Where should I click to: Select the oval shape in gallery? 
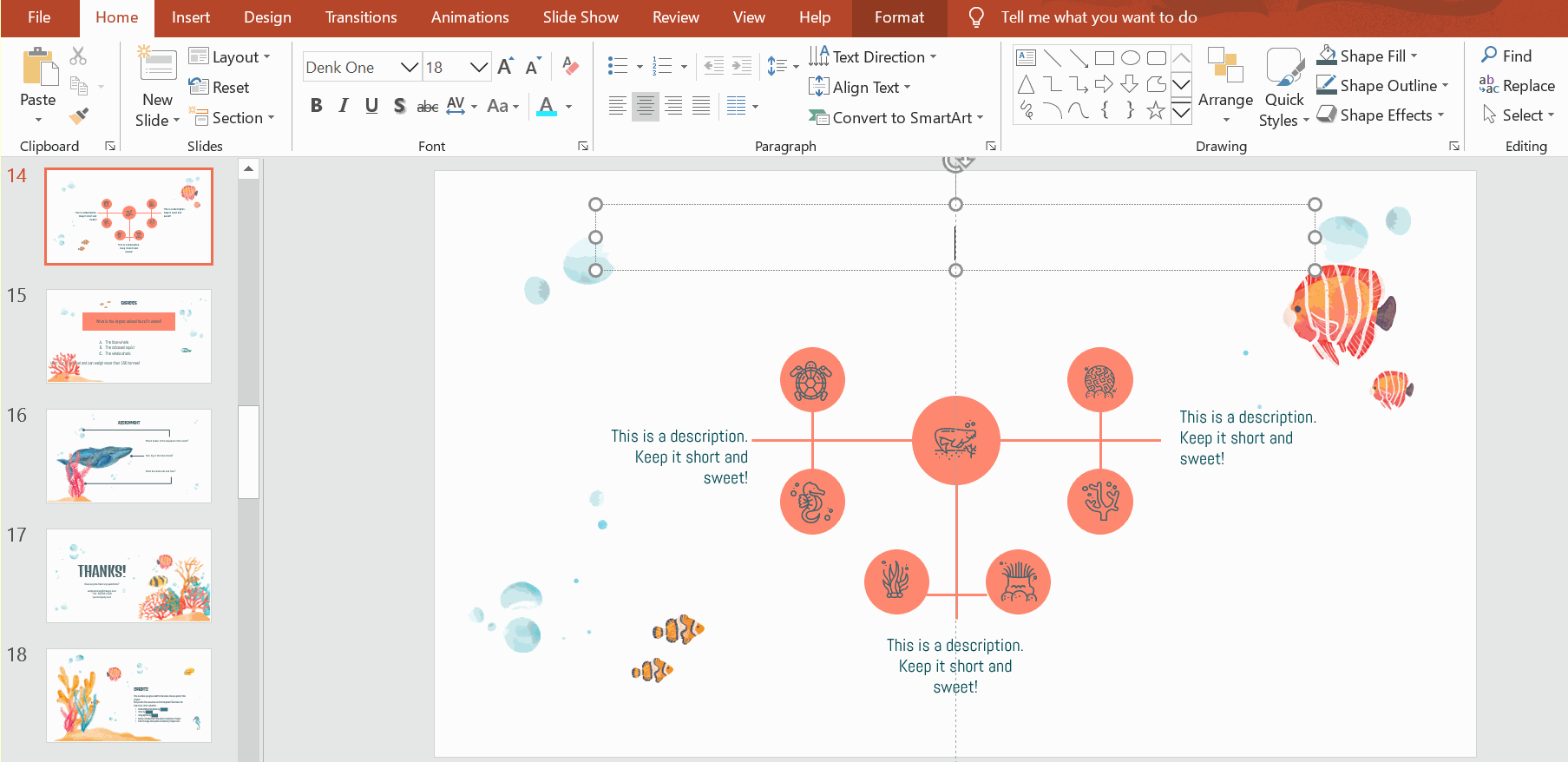(1130, 58)
